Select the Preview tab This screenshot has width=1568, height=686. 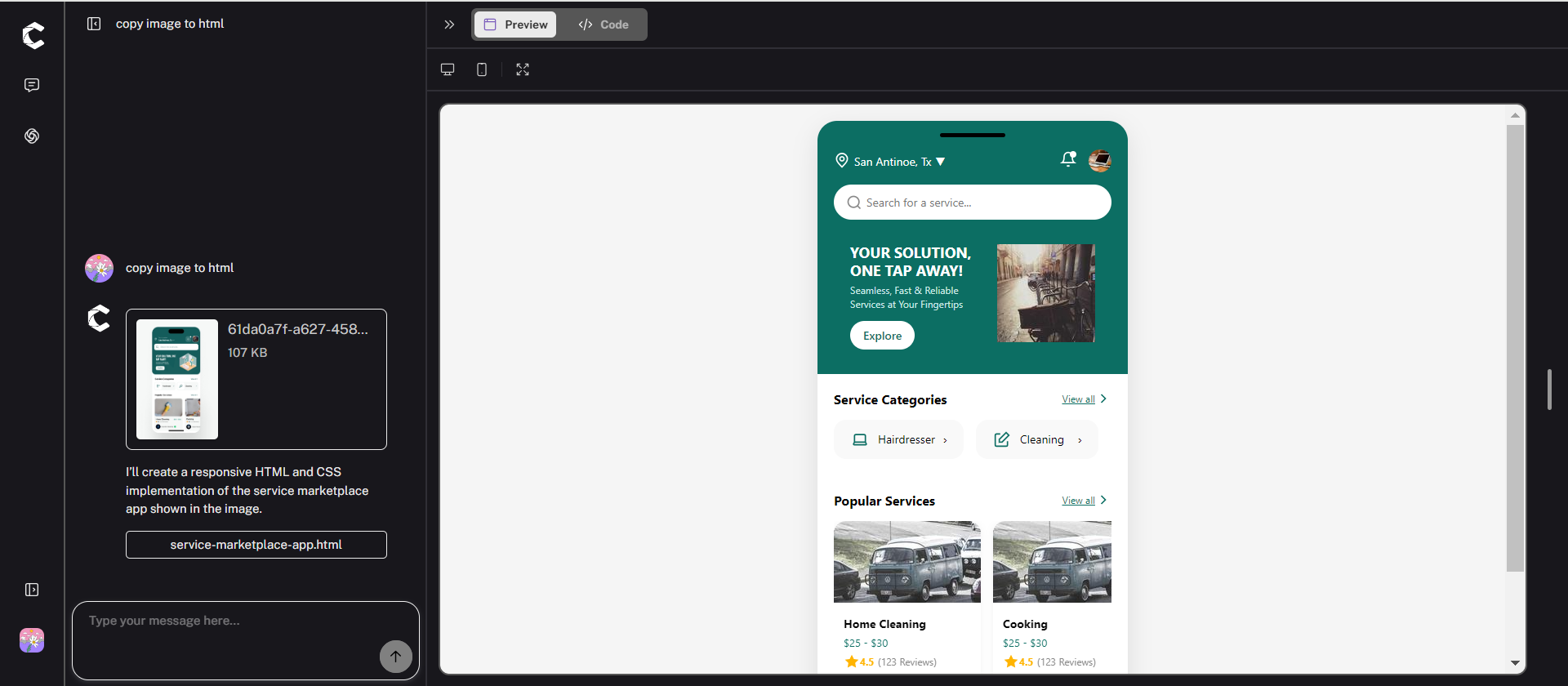(516, 24)
